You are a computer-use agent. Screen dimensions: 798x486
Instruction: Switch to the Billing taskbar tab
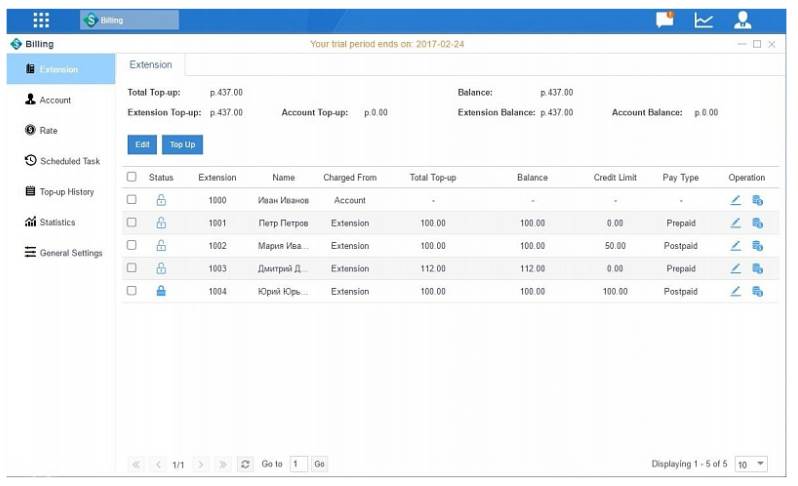click(x=130, y=20)
